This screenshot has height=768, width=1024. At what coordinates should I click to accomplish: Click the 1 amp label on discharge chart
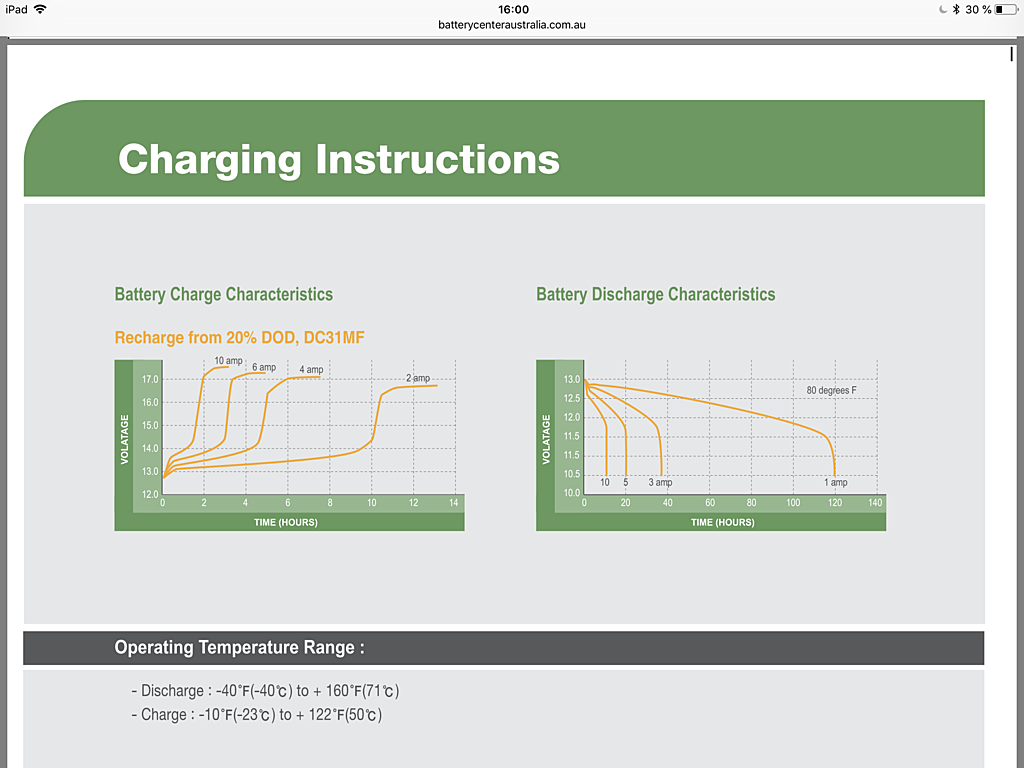(836, 483)
